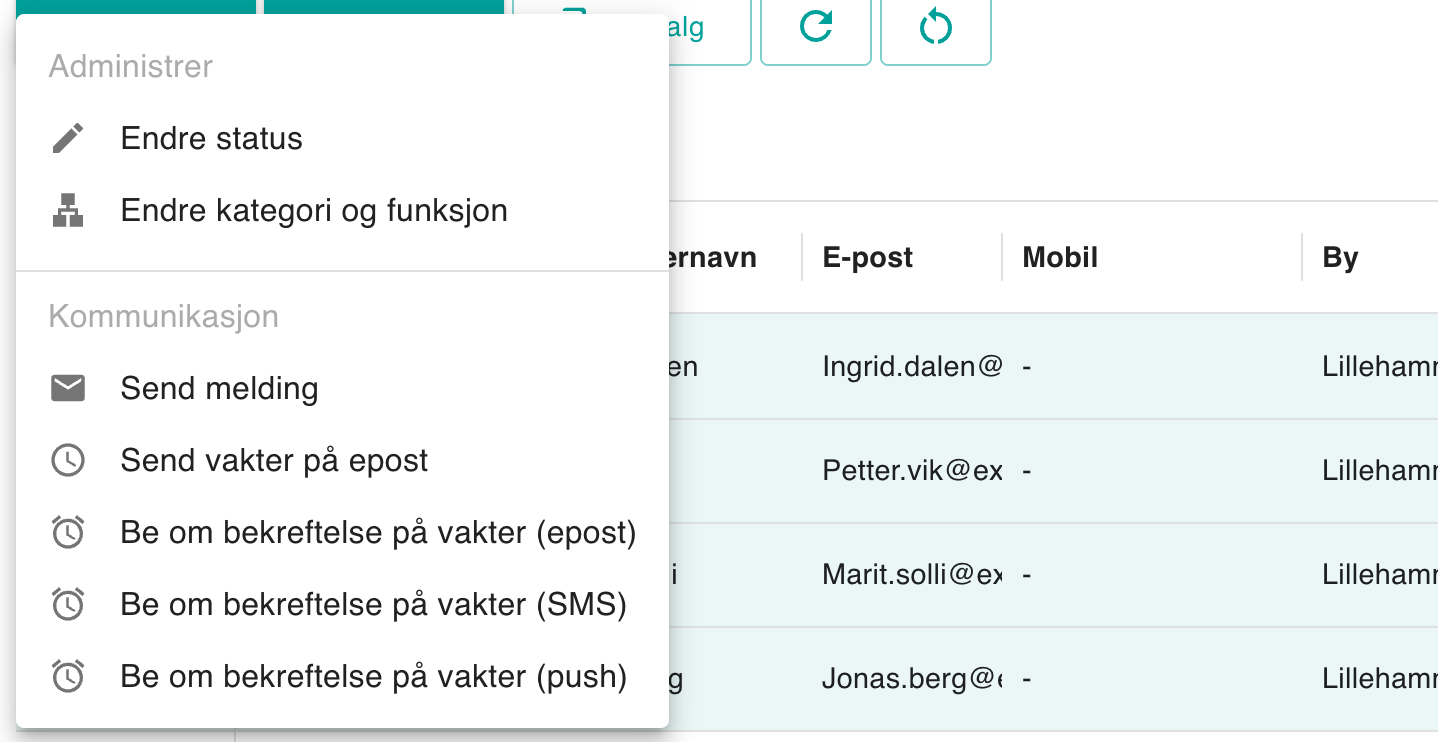Viewport: 1438px width, 742px height.
Task: Select Be om bekreftelse på vakter (epost)
Action: coord(342,532)
